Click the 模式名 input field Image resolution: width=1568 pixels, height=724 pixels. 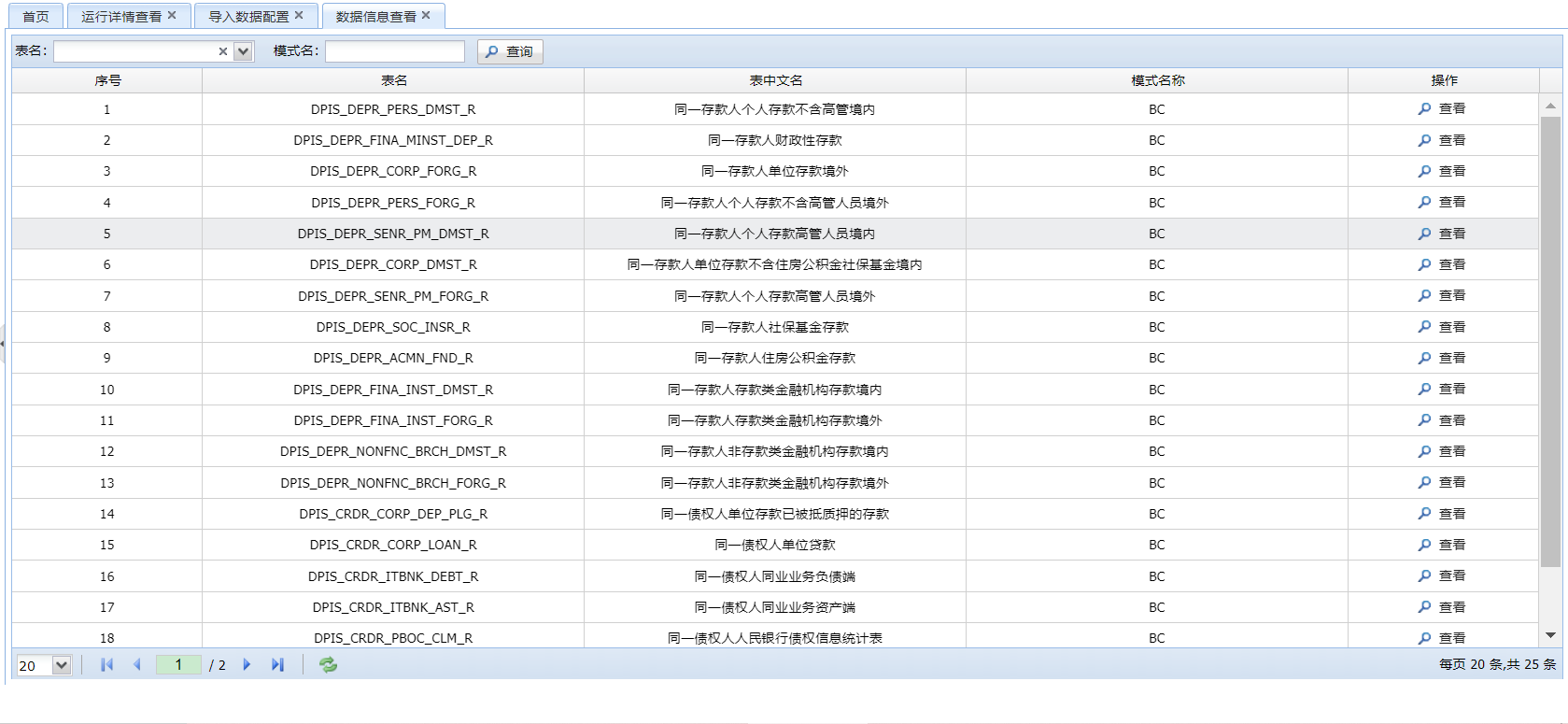(394, 51)
